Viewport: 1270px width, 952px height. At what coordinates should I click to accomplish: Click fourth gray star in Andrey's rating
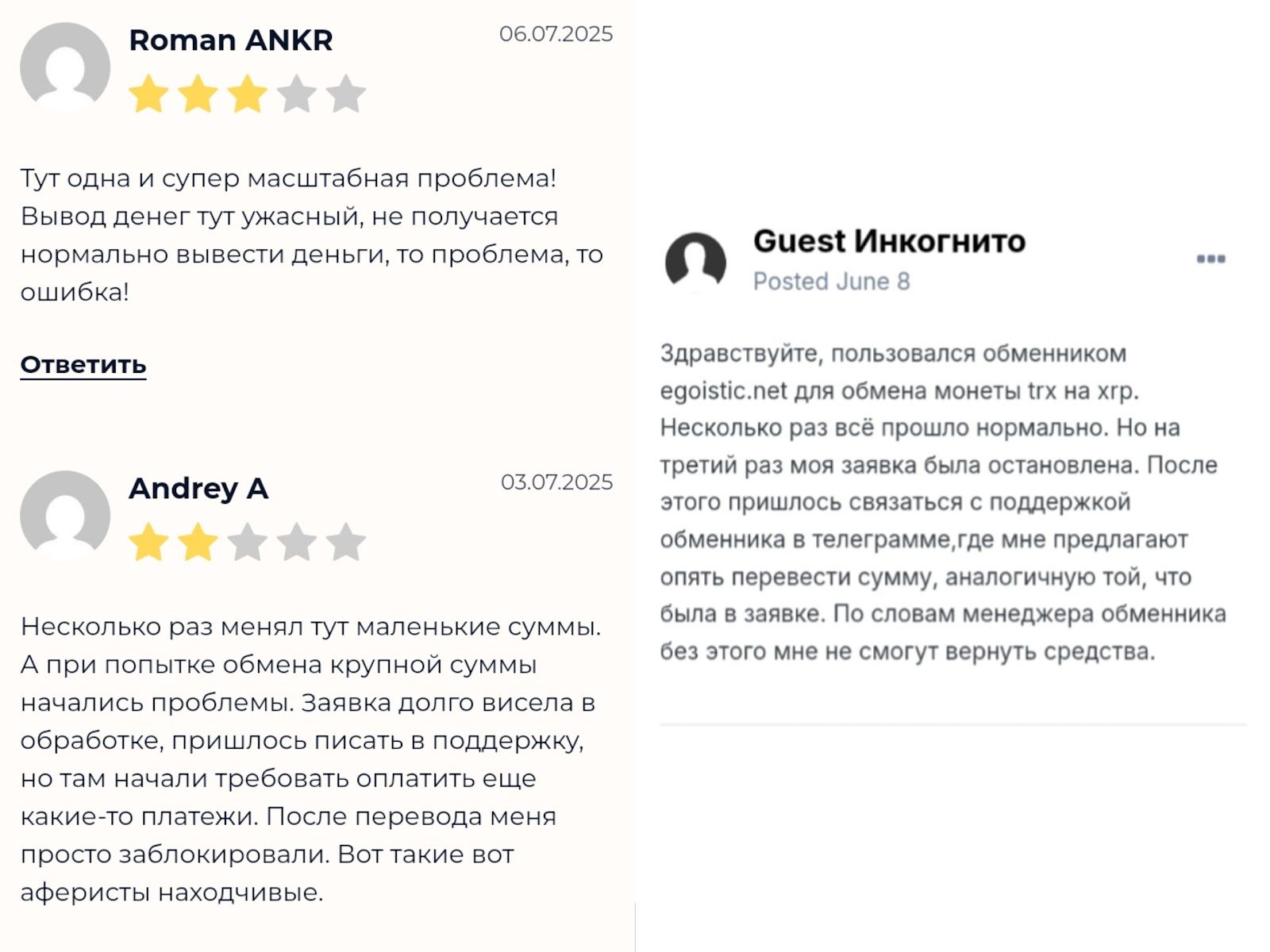point(297,543)
